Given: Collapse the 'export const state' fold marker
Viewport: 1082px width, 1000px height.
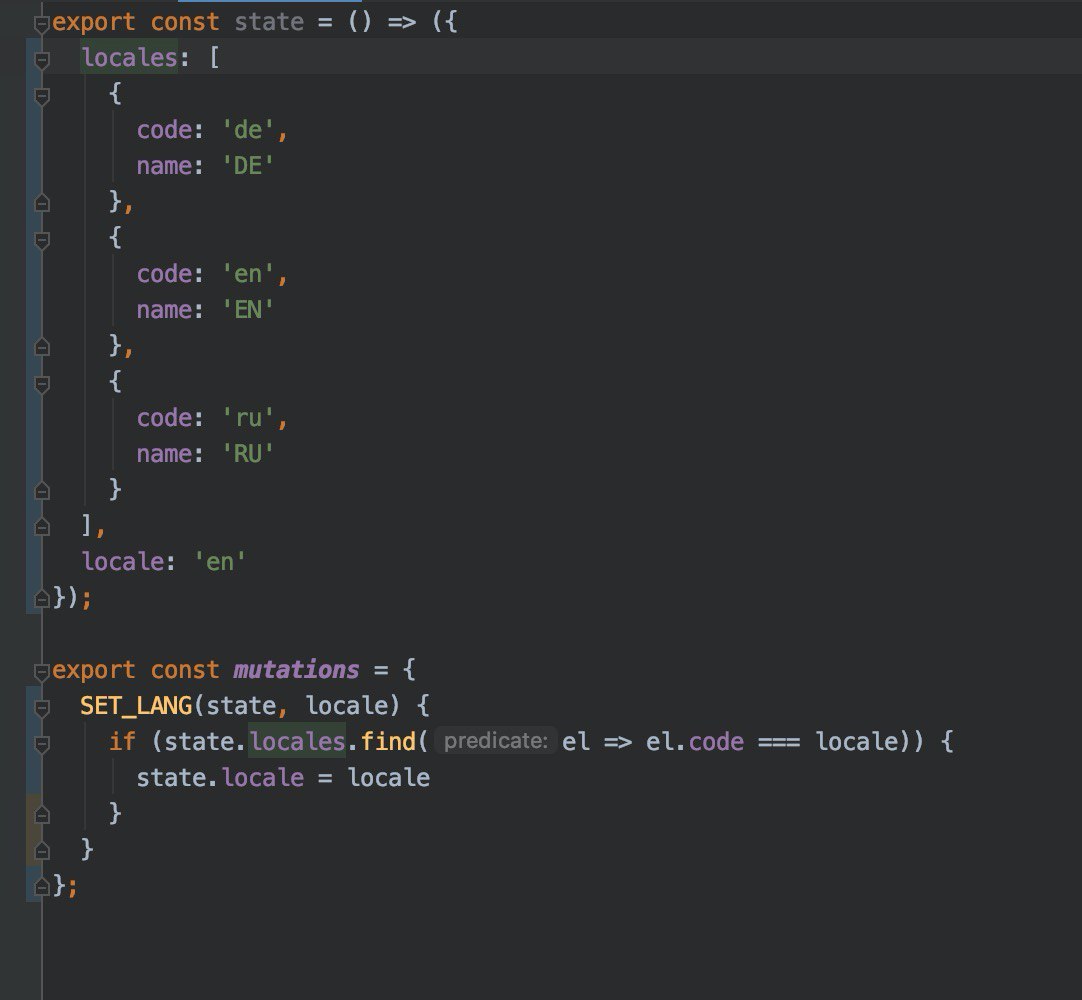Looking at the screenshot, I should click(x=42, y=23).
